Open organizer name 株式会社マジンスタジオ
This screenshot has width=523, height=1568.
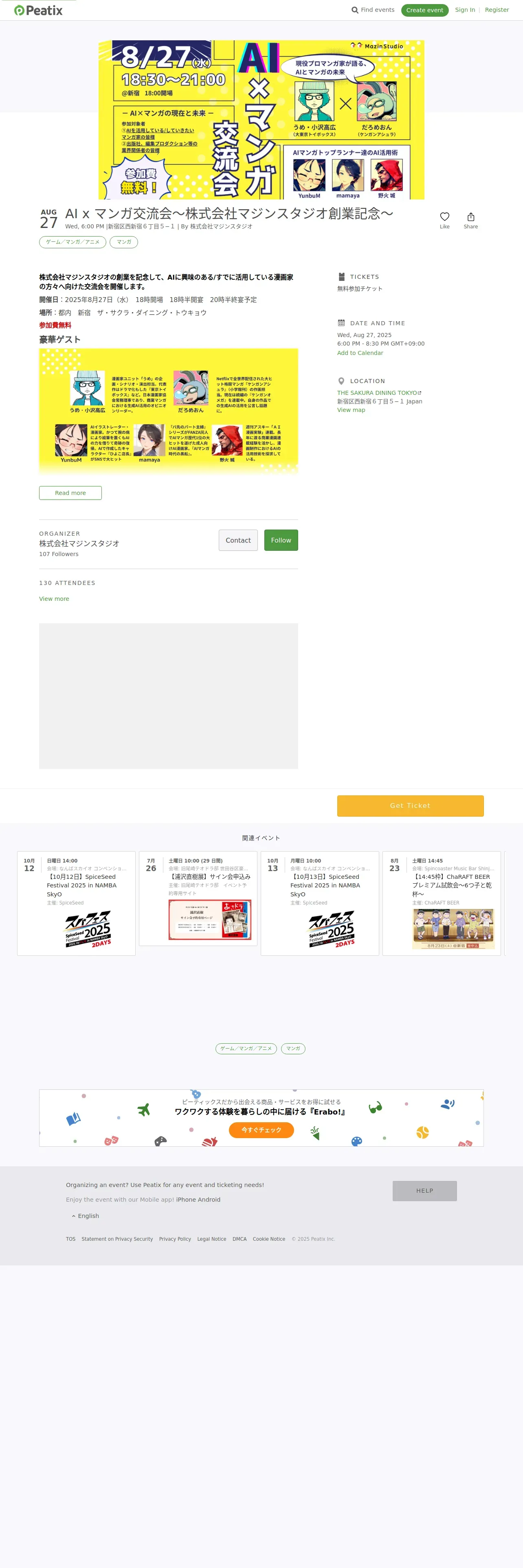(x=79, y=543)
